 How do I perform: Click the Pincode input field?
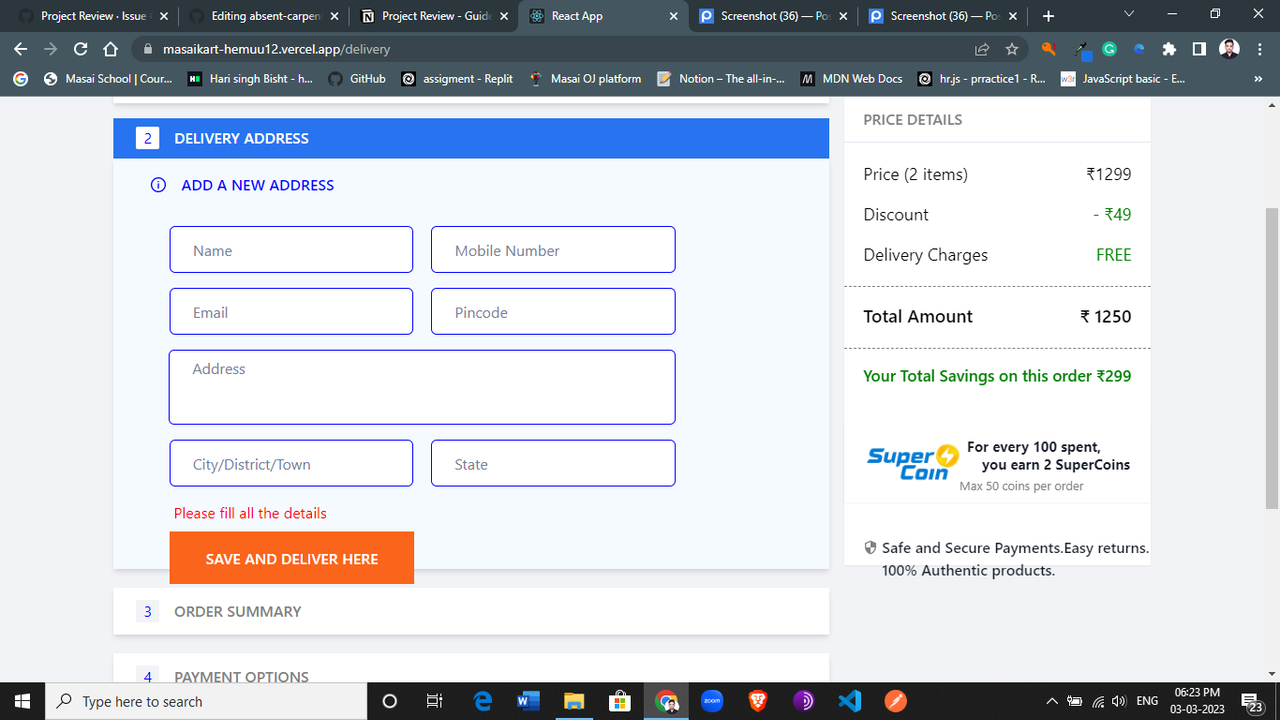coord(553,311)
